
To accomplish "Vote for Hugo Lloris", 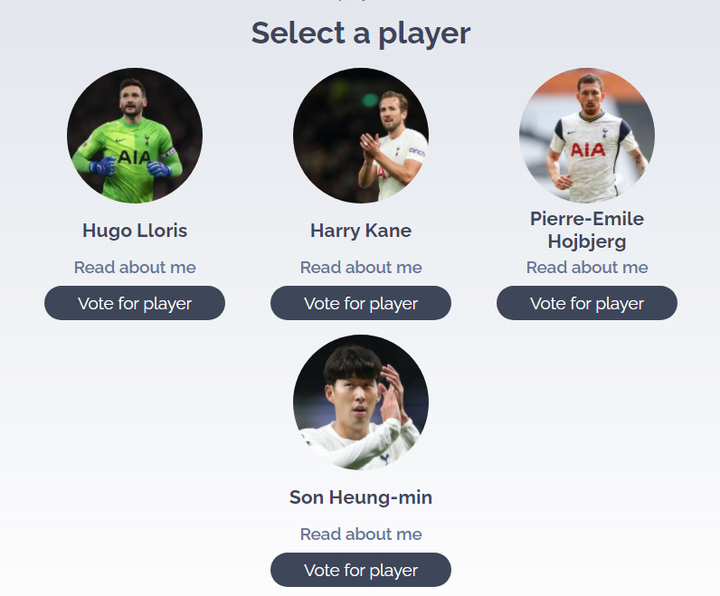I will point(135,303).
